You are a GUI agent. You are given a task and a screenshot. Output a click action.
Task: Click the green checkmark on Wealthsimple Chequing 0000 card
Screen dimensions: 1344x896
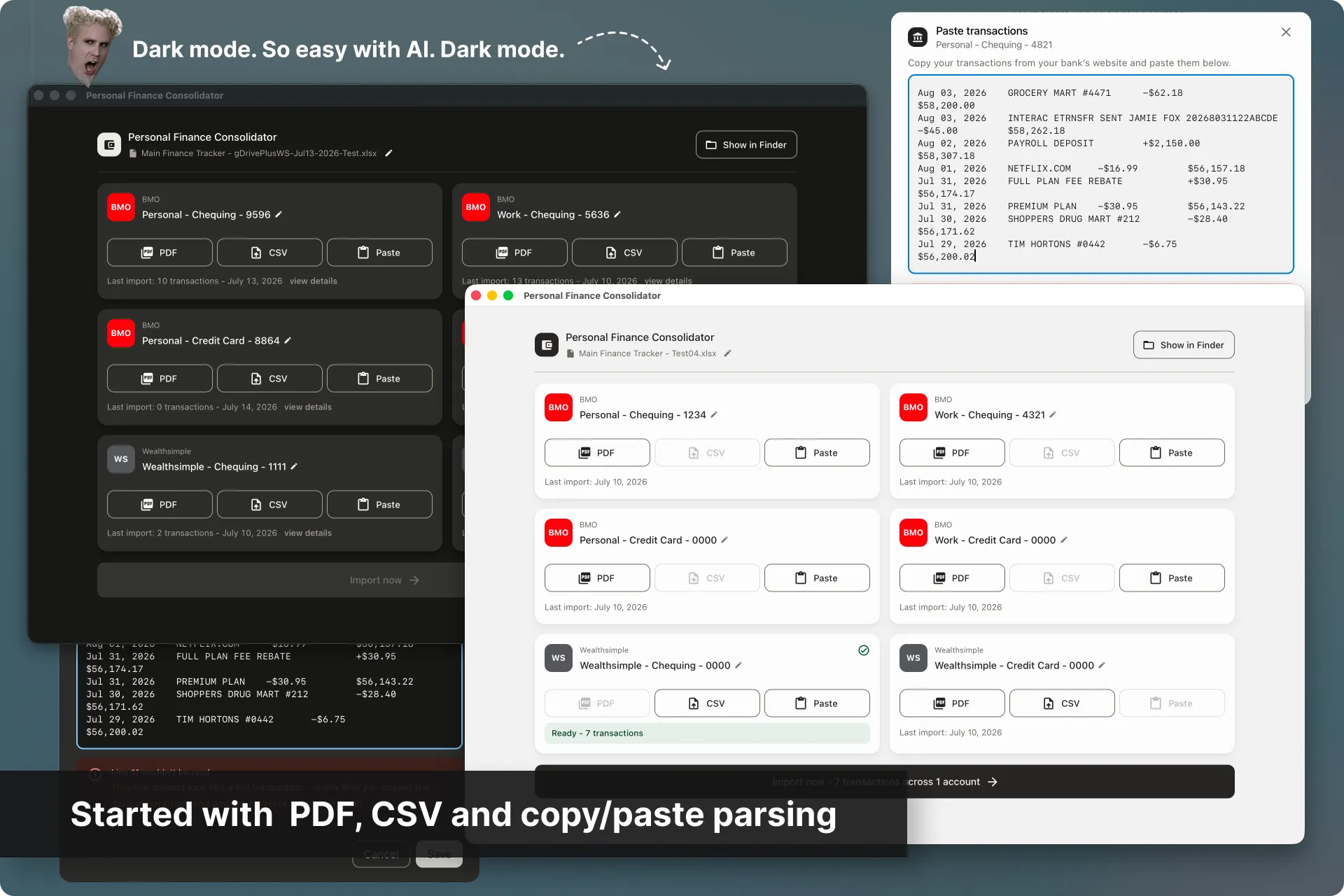[x=864, y=650]
